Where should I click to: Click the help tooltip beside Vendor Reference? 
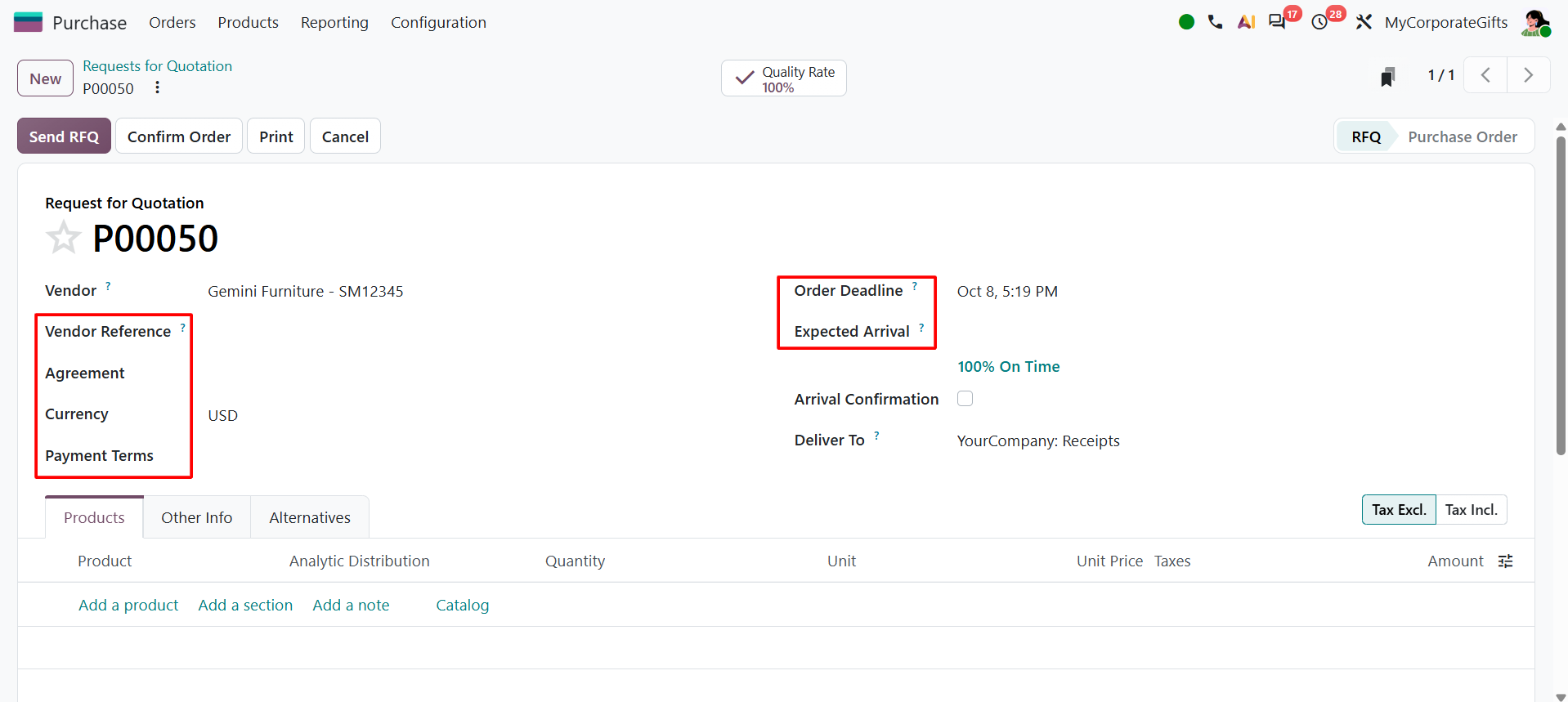(182, 327)
